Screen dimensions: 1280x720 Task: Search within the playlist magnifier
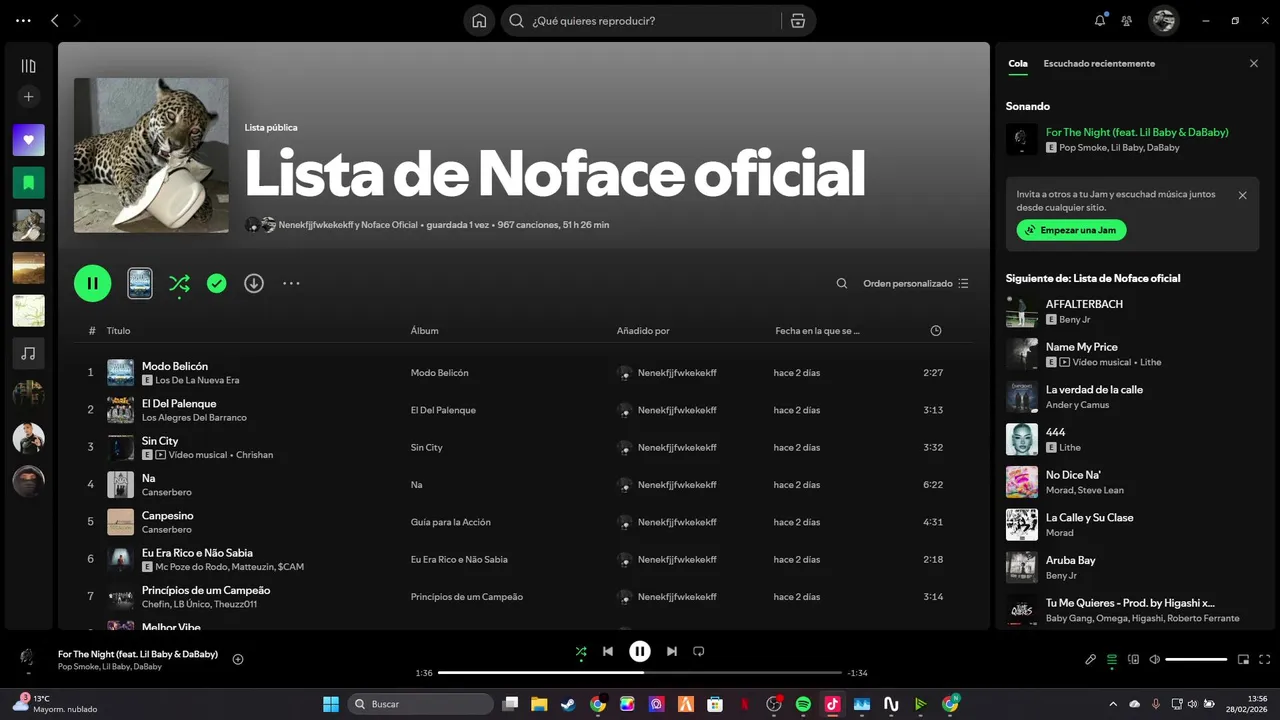point(842,284)
